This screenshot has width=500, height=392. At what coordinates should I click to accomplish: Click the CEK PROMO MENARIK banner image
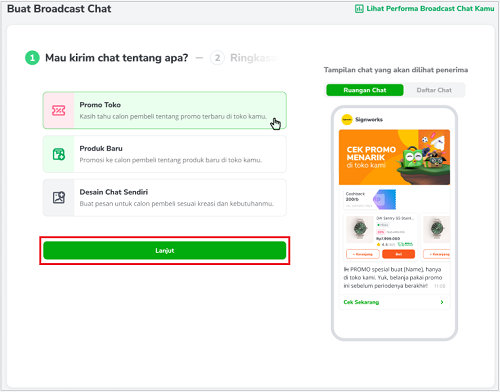click(394, 157)
